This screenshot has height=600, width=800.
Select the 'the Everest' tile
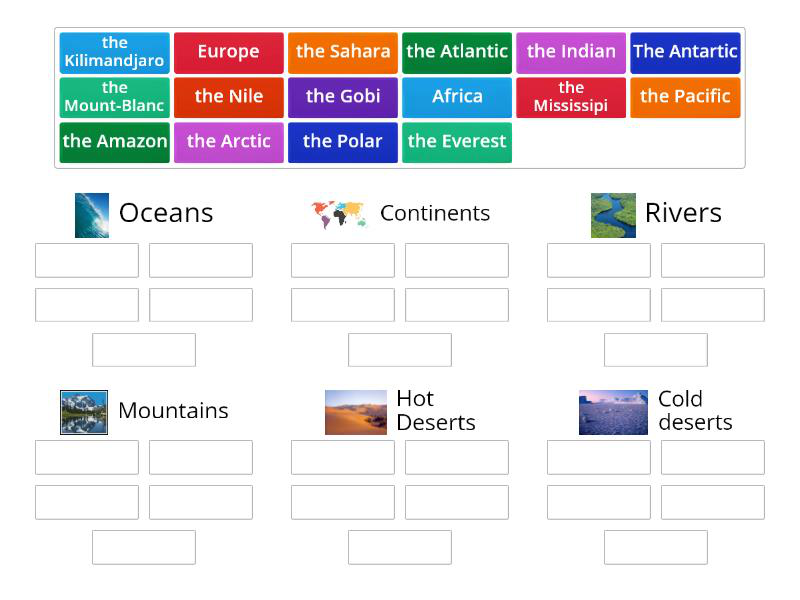point(457,143)
